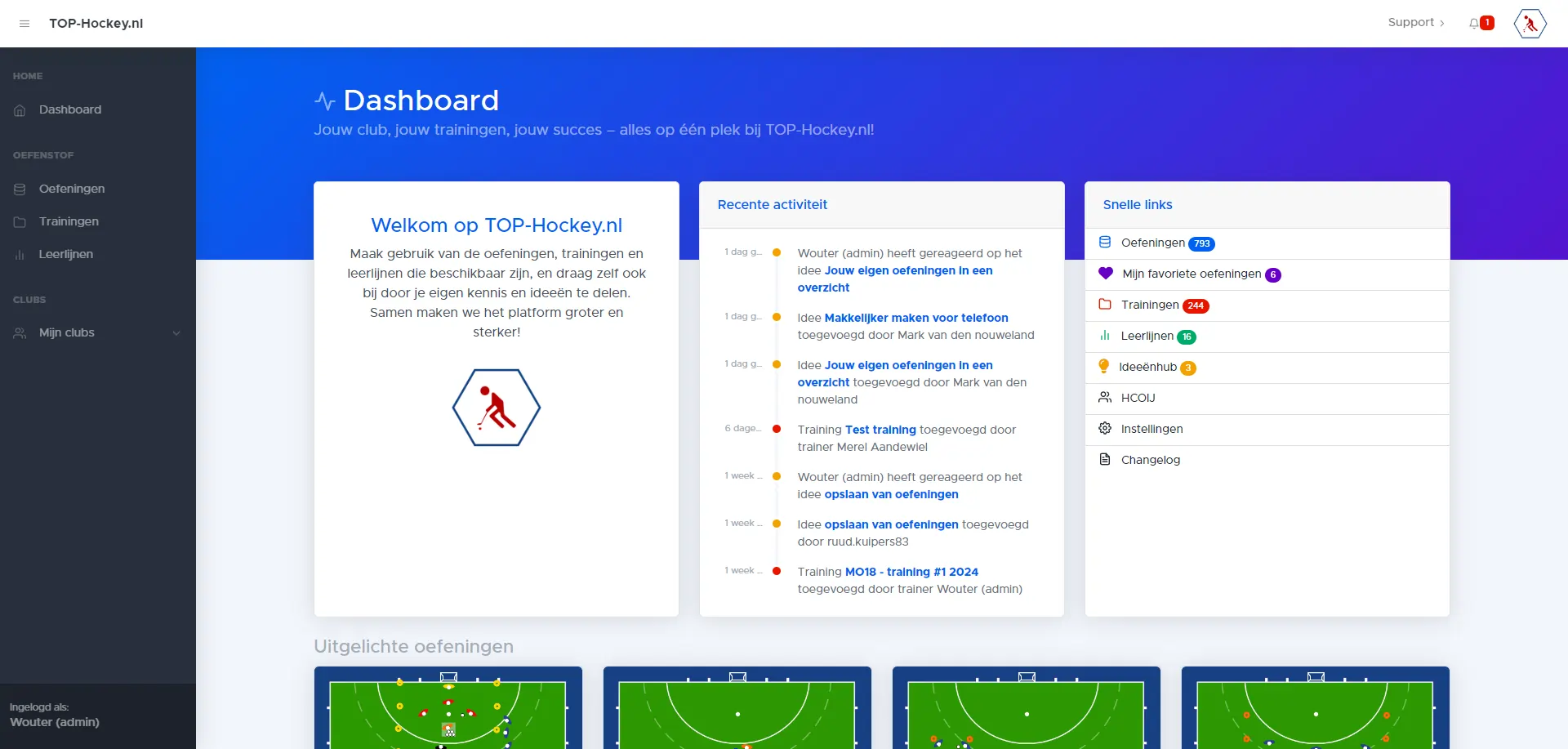Screen dimensions: 1568x749
Task: Click the hockey player profile avatar
Action: point(1530,24)
